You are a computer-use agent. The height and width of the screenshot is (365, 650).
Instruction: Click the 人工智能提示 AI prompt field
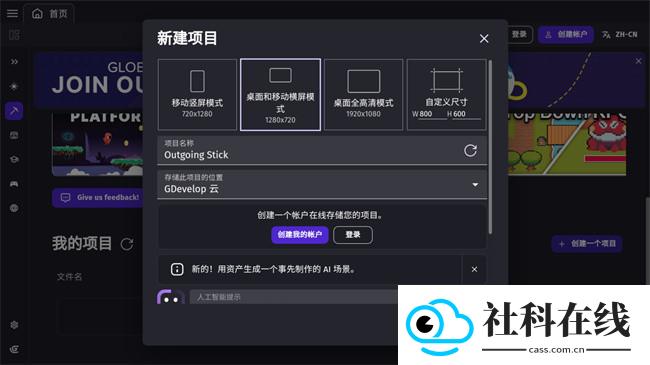293,297
